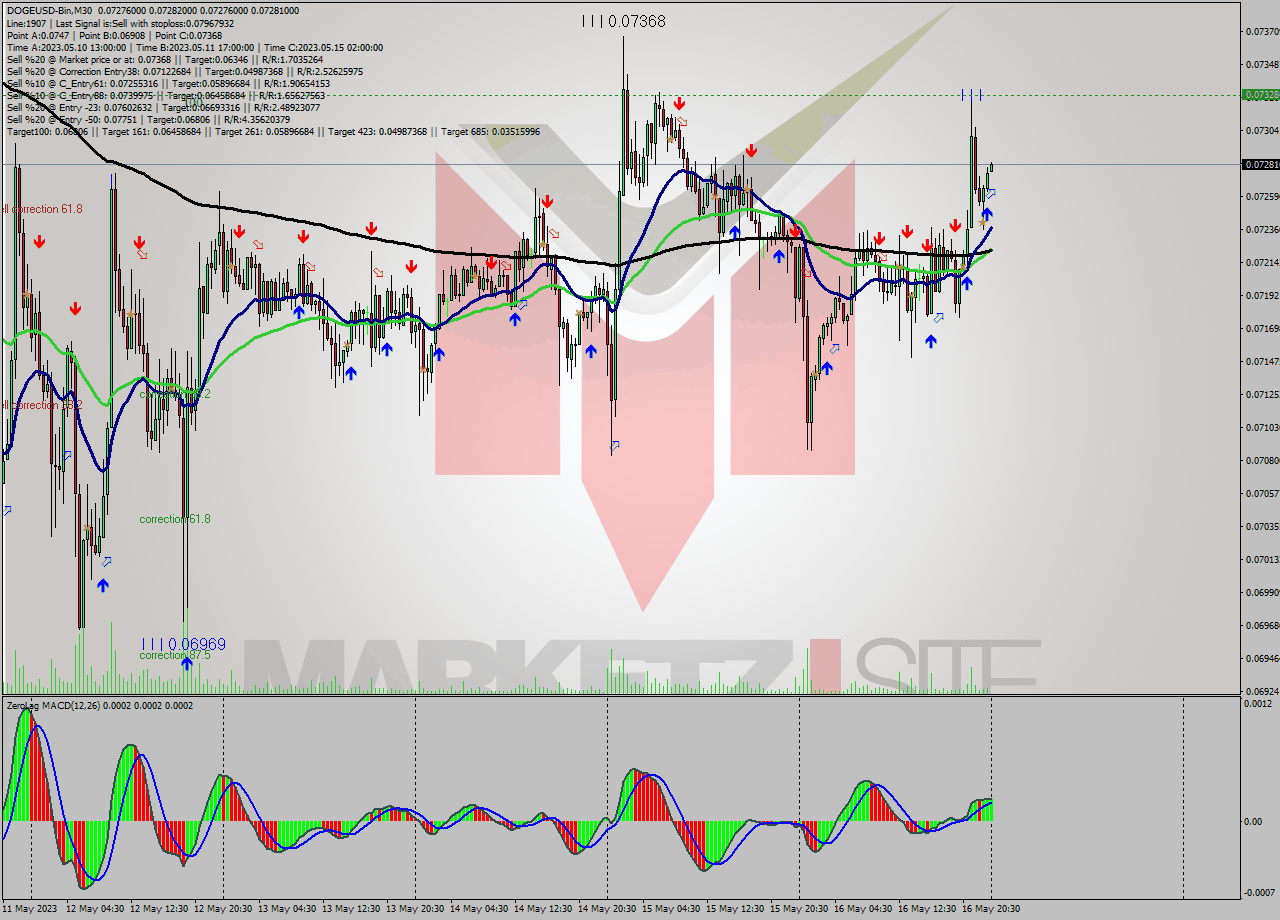
Task: Select the green 'correction 87.5' label
Action: (175, 655)
